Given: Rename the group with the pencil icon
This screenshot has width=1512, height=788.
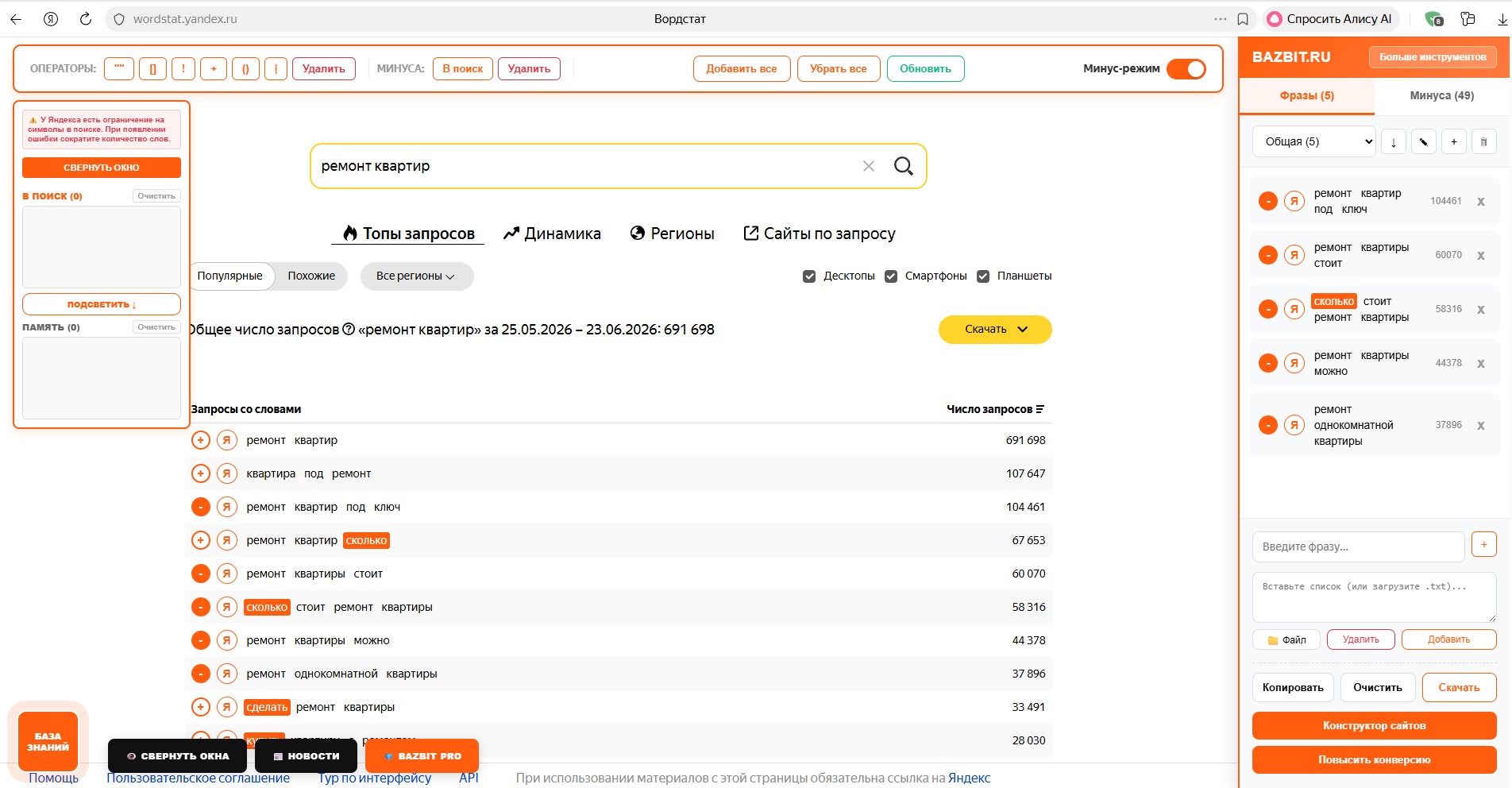Looking at the screenshot, I should 1424,142.
